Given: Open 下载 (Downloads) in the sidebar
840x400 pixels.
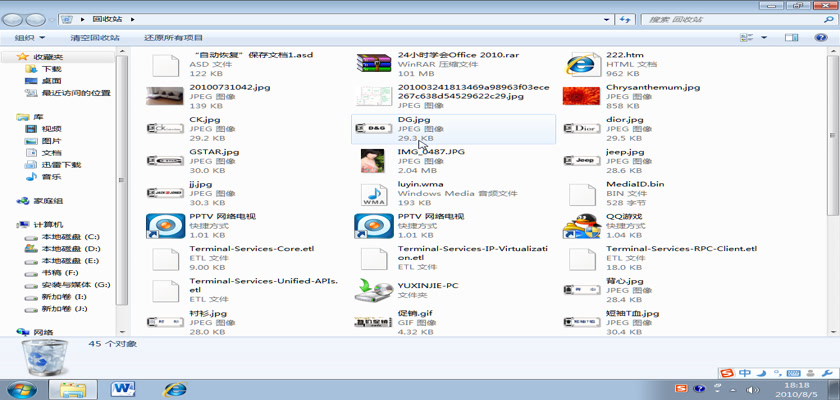Looking at the screenshot, I should [x=51, y=69].
